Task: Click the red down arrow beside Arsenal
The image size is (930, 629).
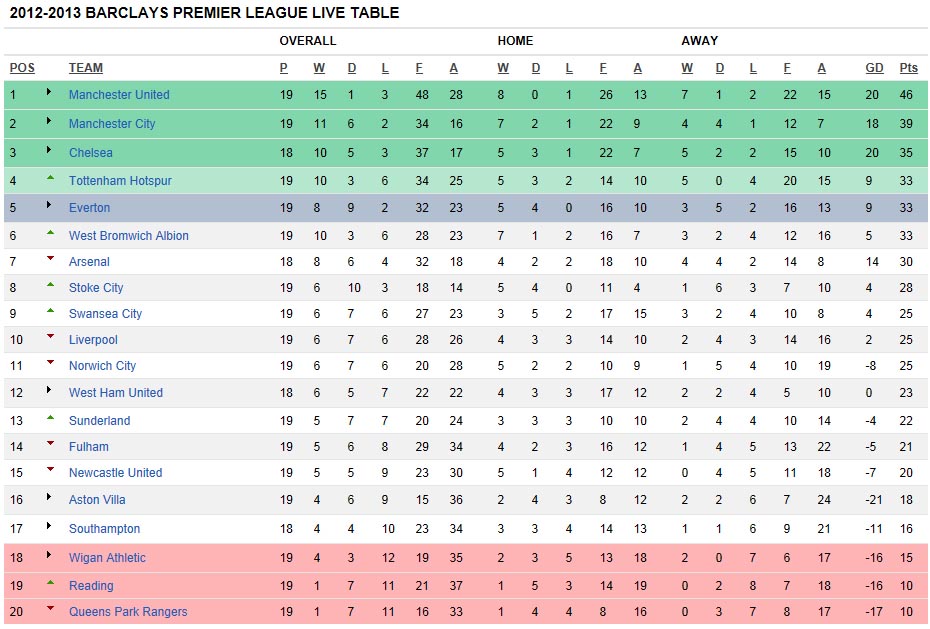Action: point(50,258)
